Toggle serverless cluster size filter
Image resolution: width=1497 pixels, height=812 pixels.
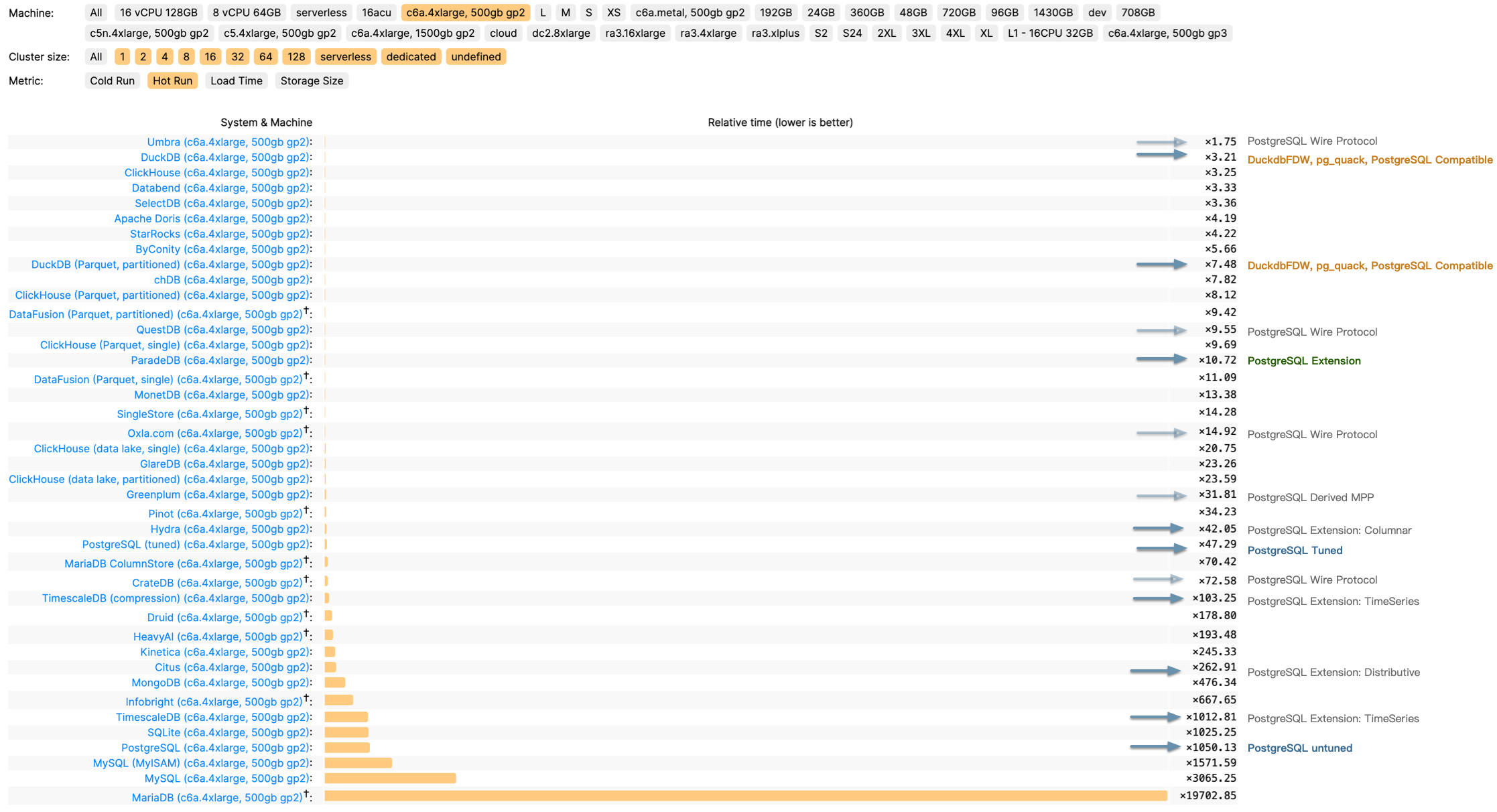point(345,56)
